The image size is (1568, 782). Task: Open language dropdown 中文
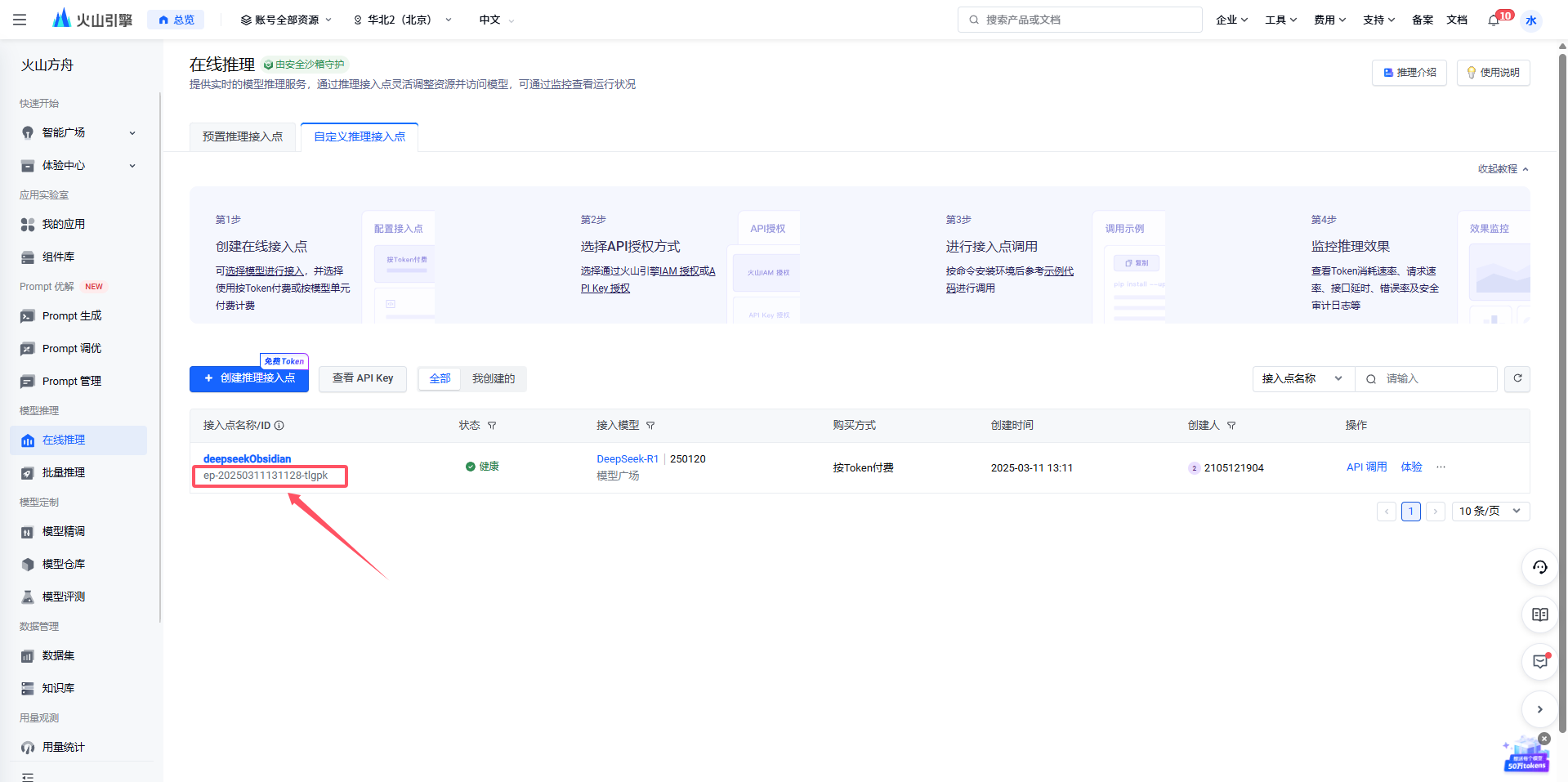click(497, 20)
